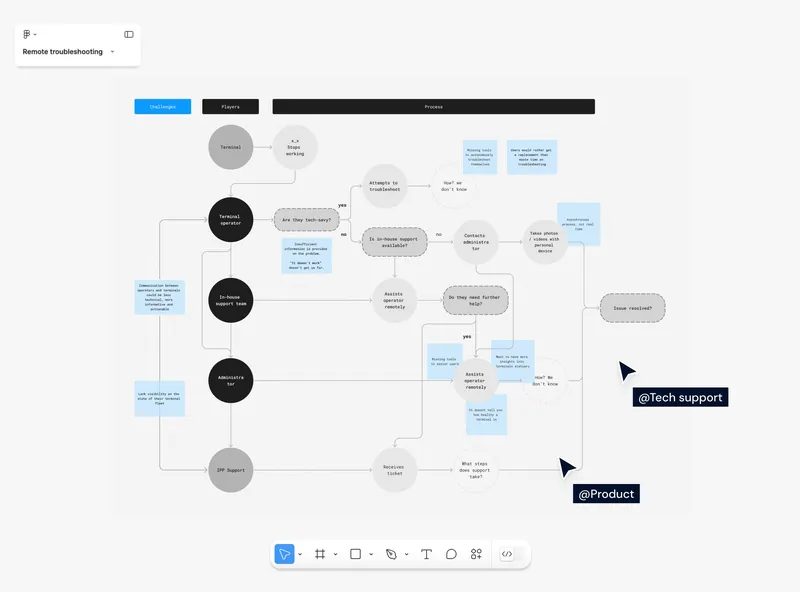
Task: Toggle Dev Mode switch
Action: [512, 554]
